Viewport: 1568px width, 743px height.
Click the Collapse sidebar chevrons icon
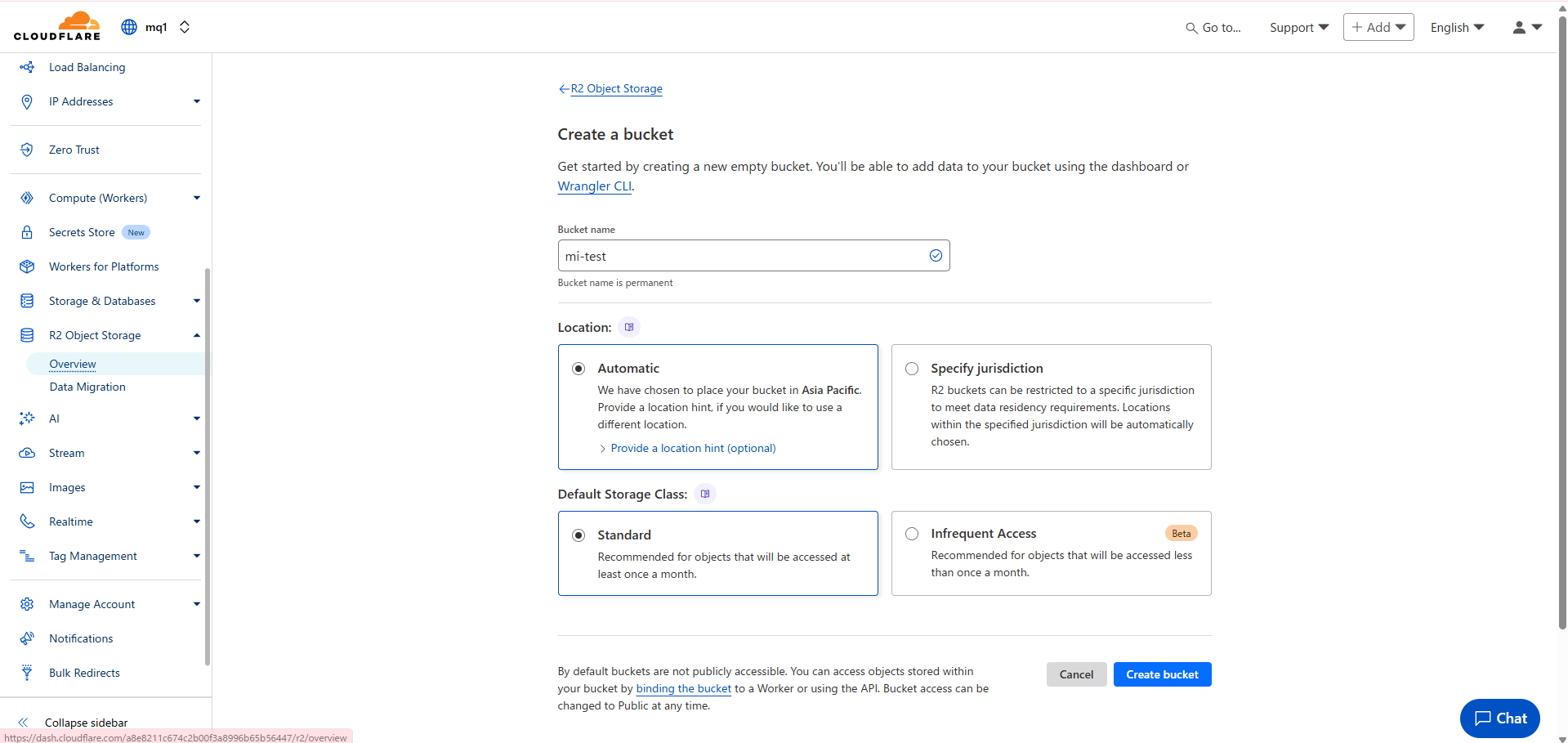click(23, 723)
